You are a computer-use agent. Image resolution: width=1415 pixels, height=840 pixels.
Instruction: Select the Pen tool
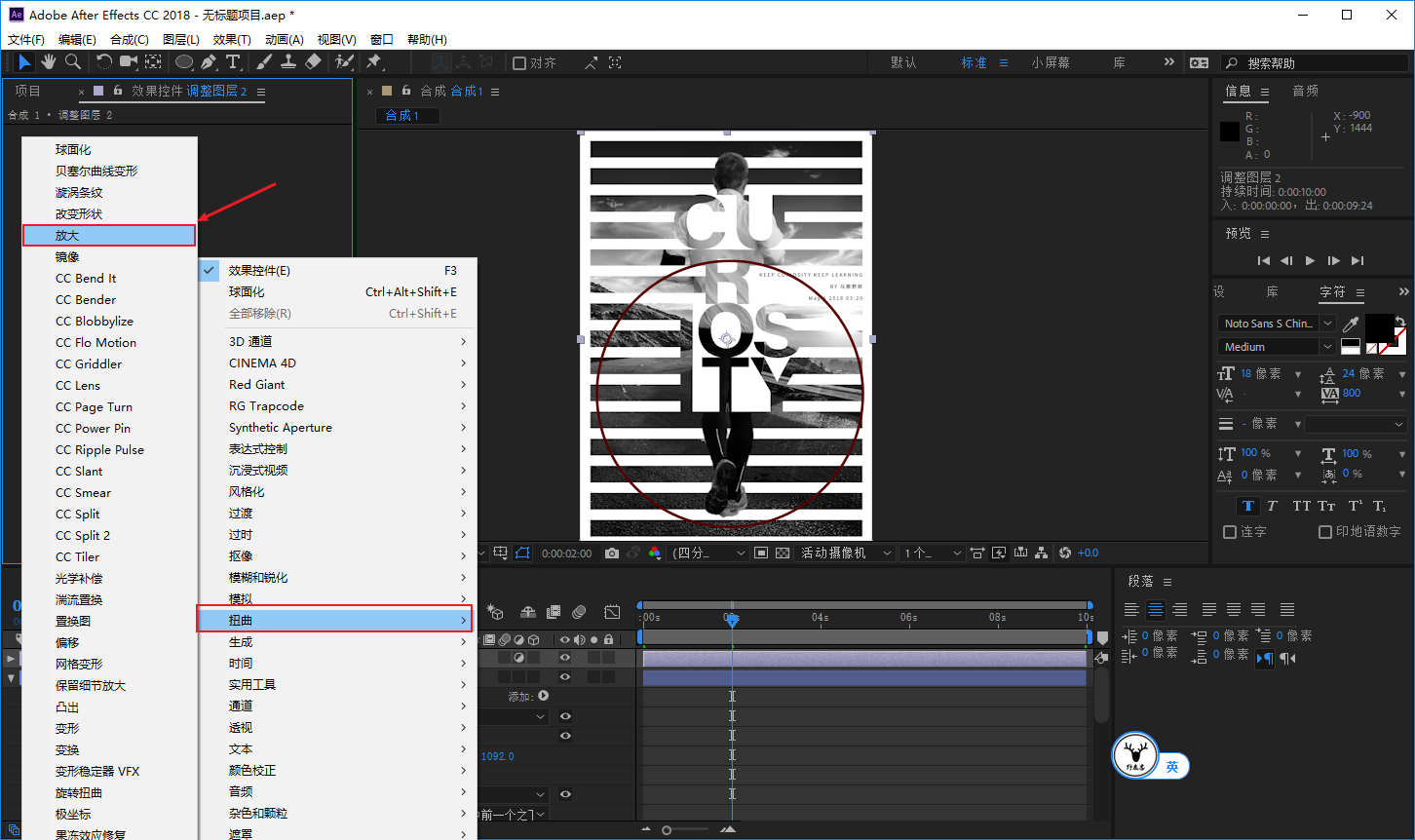[x=209, y=62]
